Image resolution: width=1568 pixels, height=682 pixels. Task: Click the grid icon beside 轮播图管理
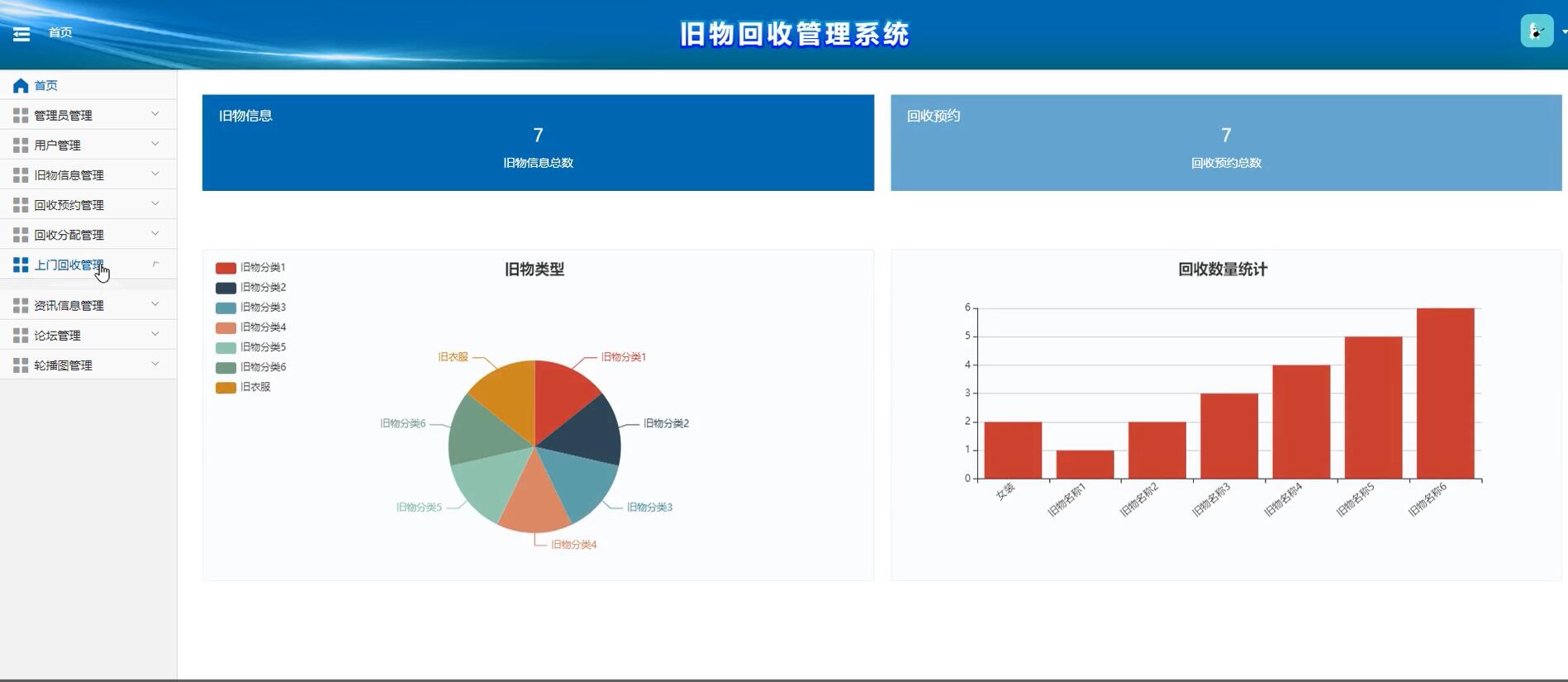[x=21, y=365]
